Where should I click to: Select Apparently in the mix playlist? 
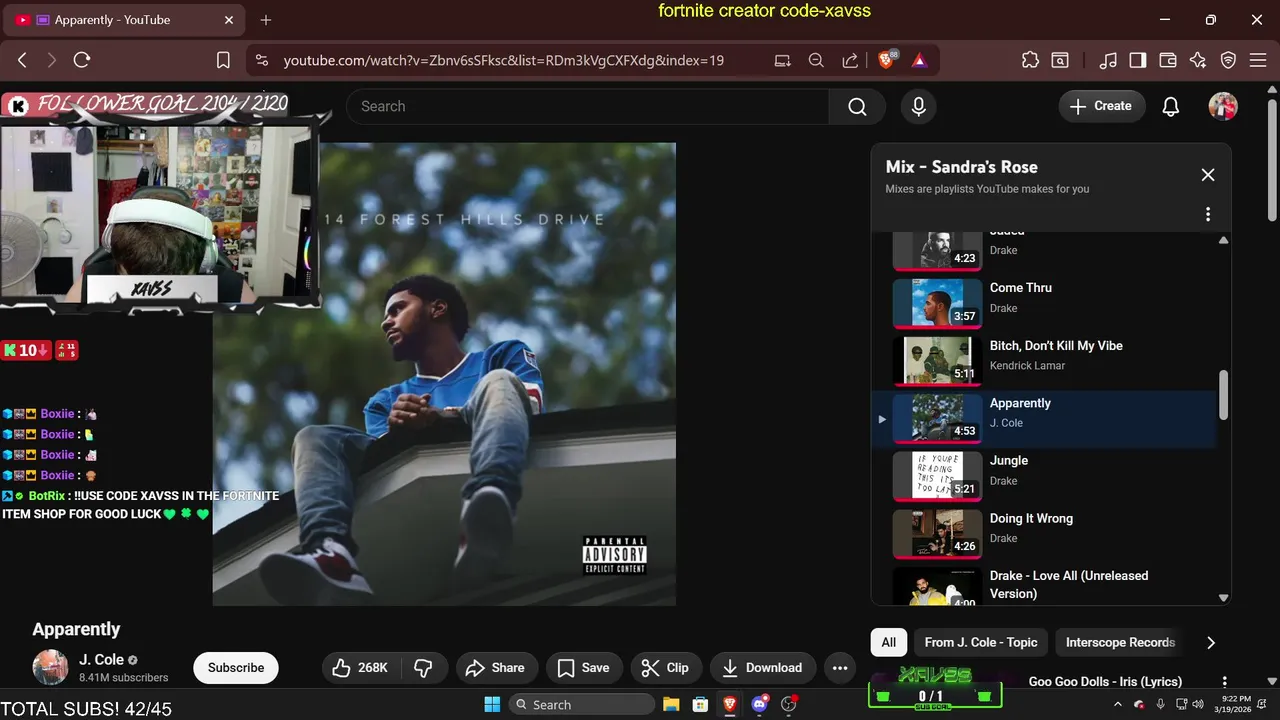point(1045,419)
